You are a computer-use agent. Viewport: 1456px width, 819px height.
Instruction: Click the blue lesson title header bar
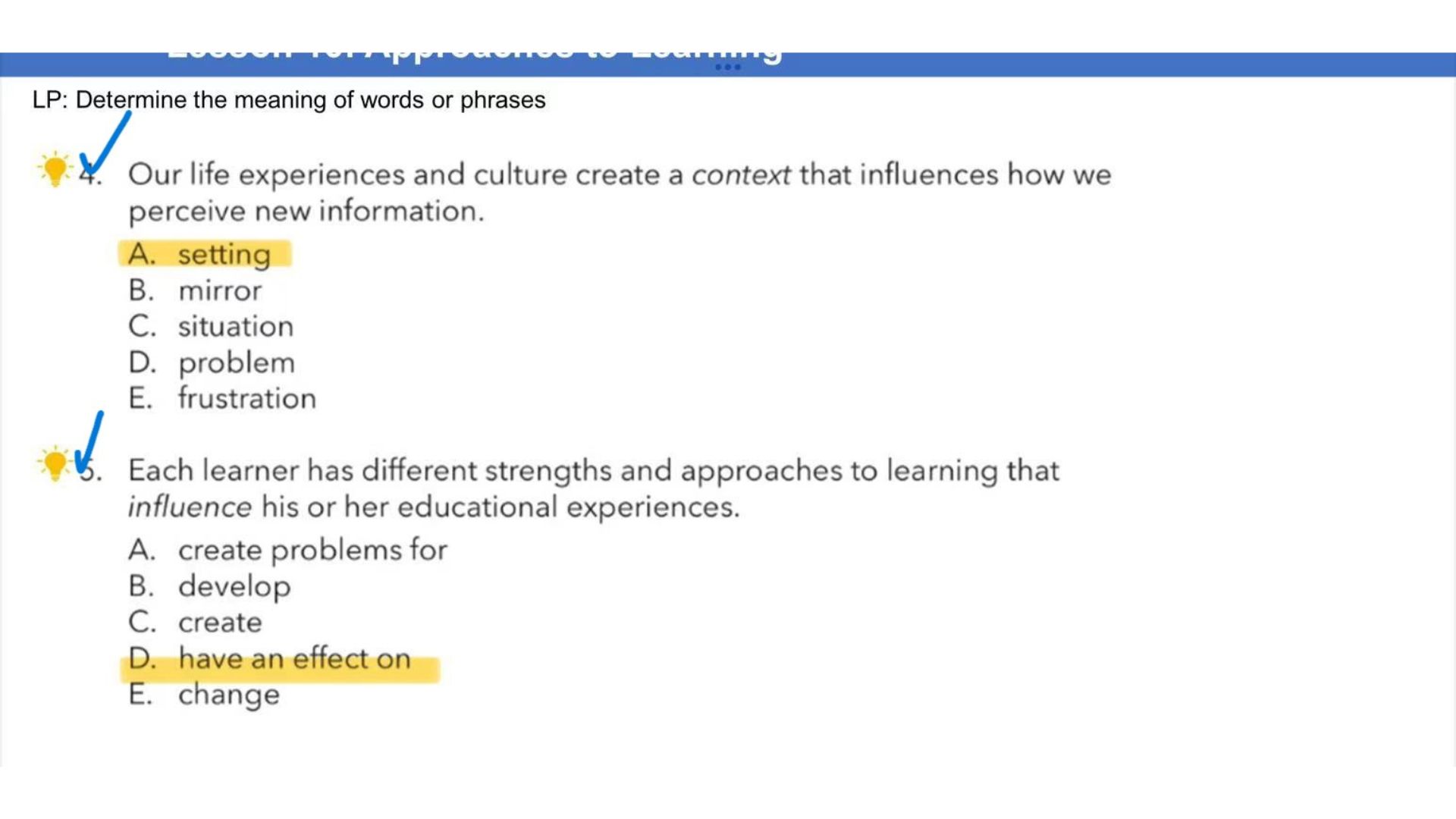pyautogui.click(x=728, y=64)
